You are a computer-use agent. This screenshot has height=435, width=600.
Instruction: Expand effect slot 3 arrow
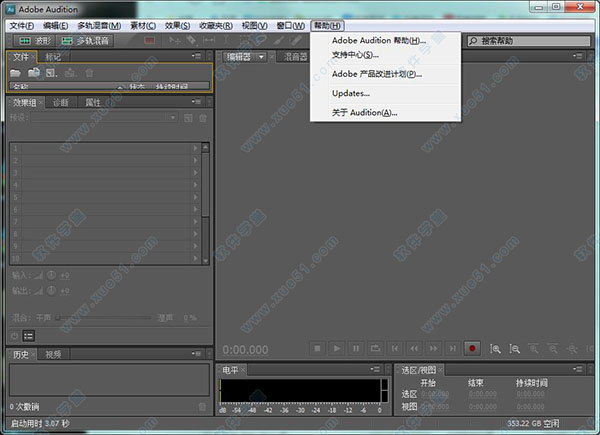195,173
